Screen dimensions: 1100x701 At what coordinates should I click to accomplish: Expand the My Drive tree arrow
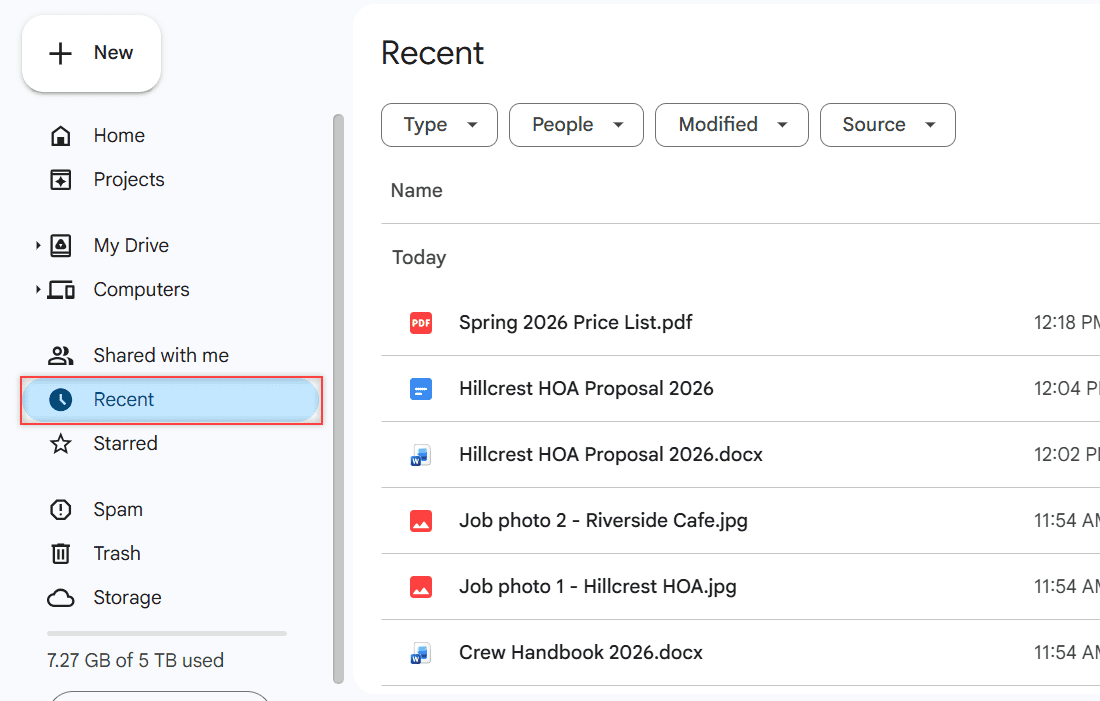click(38, 246)
